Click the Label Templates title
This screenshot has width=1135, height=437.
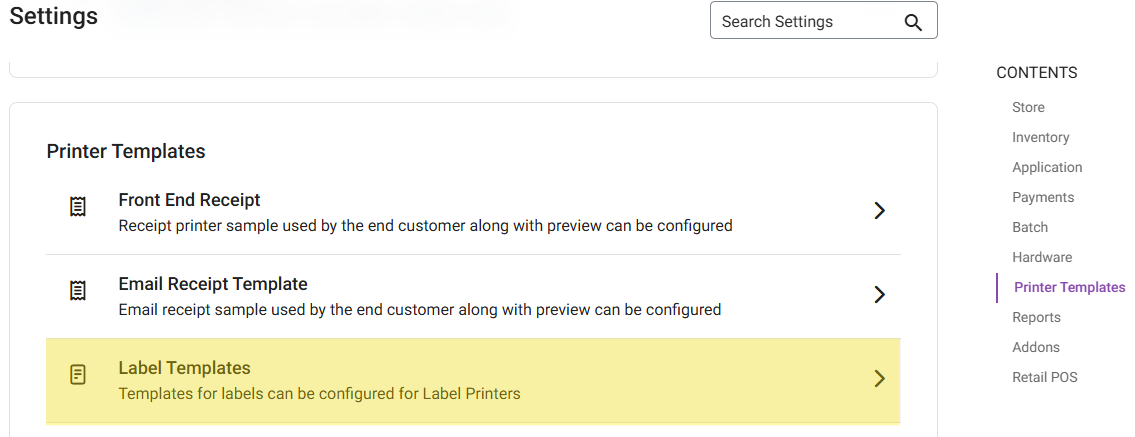(x=184, y=368)
